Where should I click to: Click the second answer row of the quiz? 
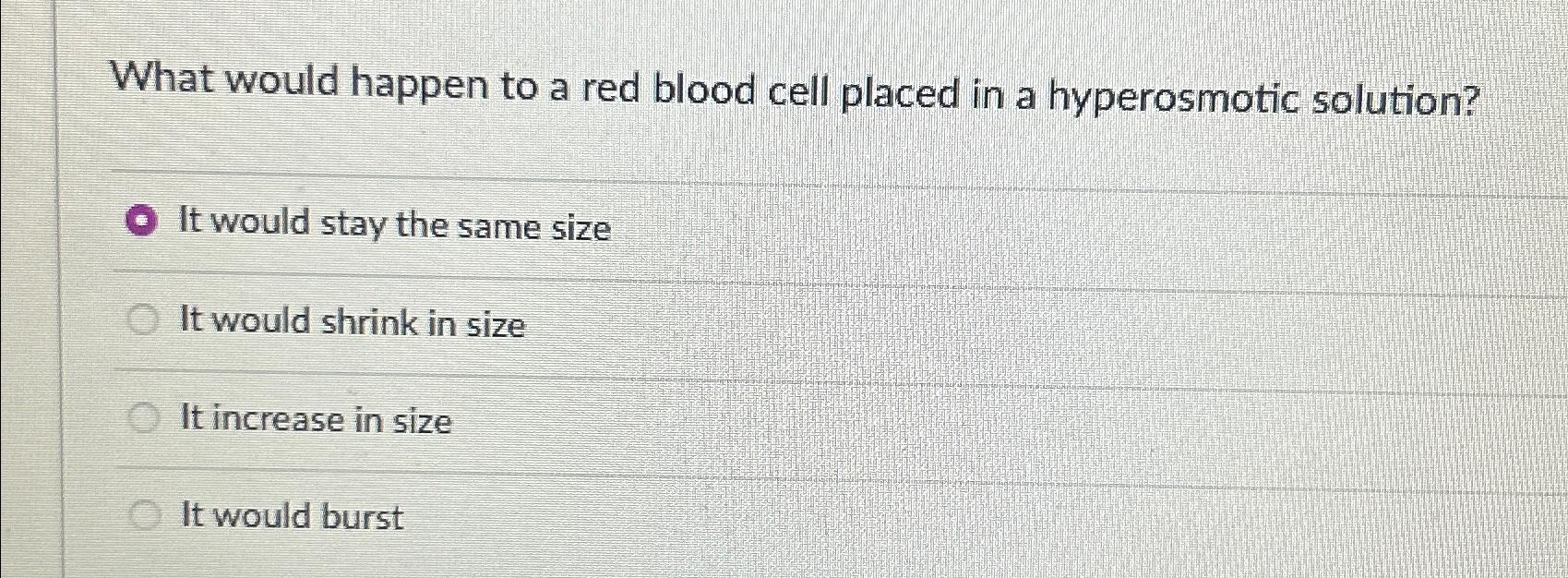click(x=461, y=322)
